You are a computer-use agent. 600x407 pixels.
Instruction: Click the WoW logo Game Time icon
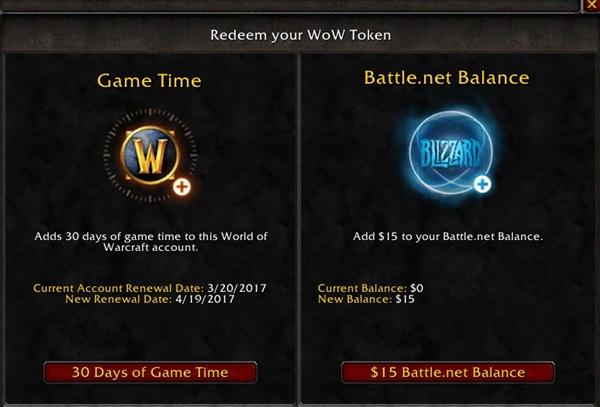(x=150, y=155)
